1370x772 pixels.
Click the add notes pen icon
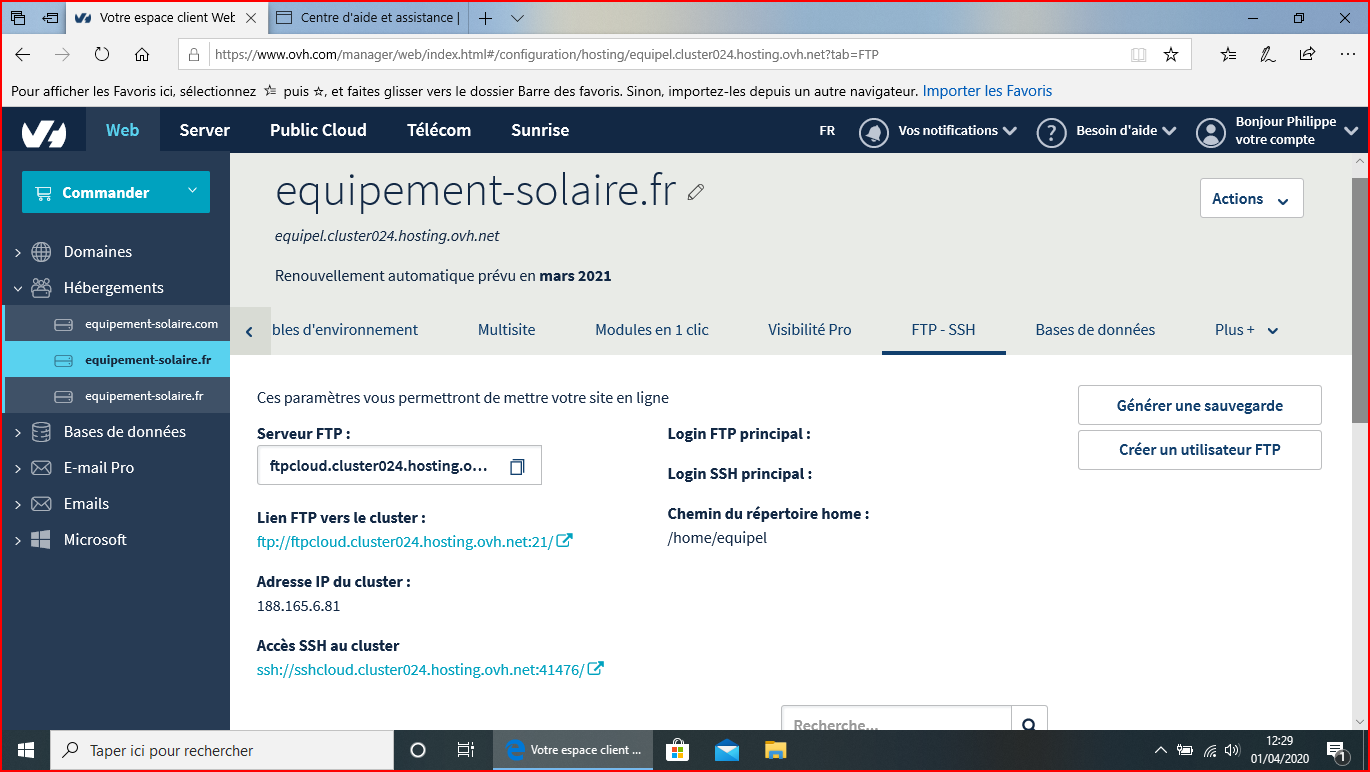click(1268, 55)
